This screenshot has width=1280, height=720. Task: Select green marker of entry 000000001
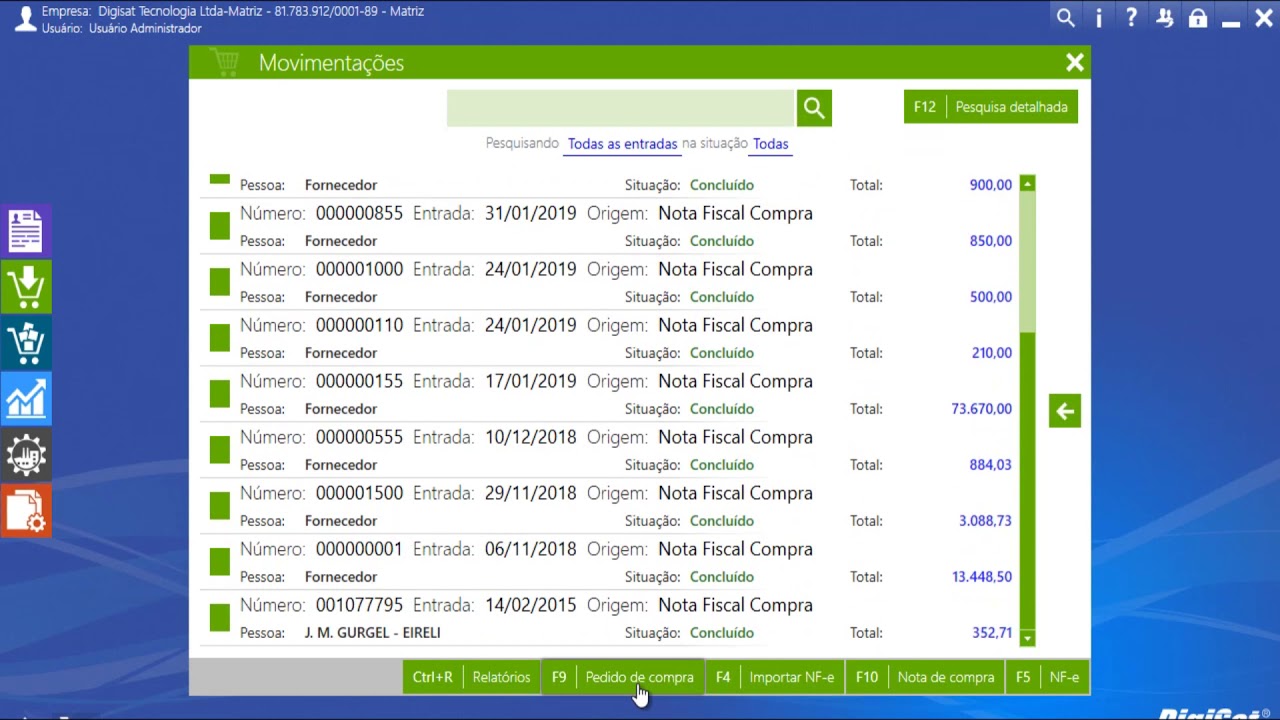pos(220,563)
